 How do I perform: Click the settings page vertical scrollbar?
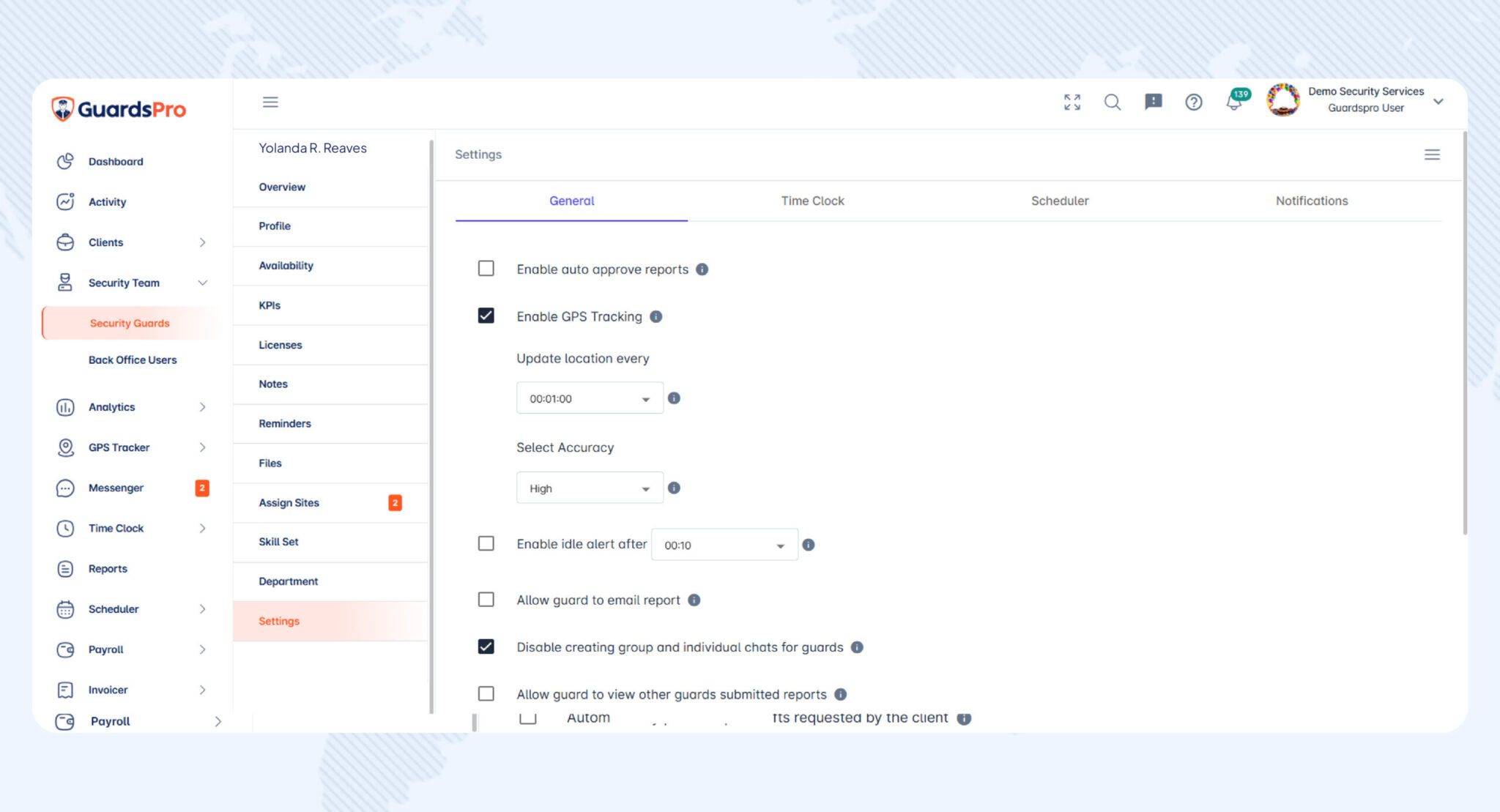(x=1465, y=333)
